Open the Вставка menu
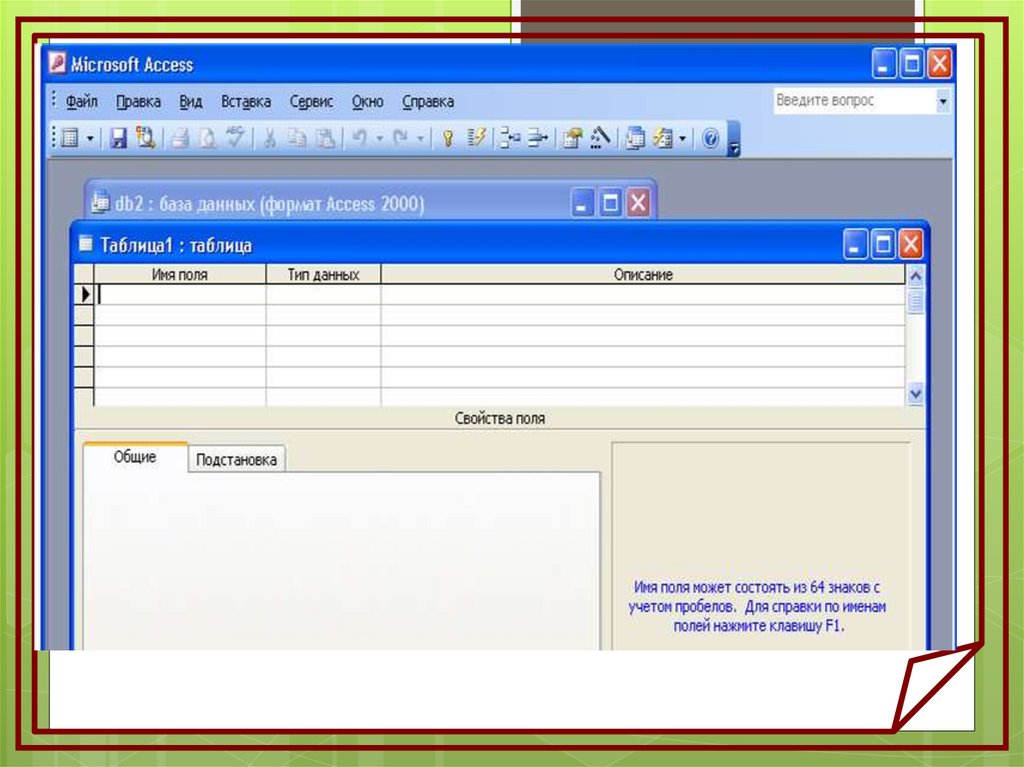 246,101
